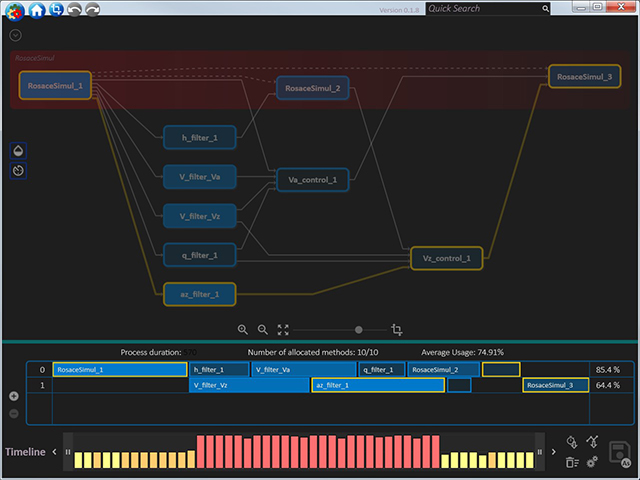Step the timeline forward with right chevron
The width and height of the screenshot is (640, 480).
tap(553, 451)
